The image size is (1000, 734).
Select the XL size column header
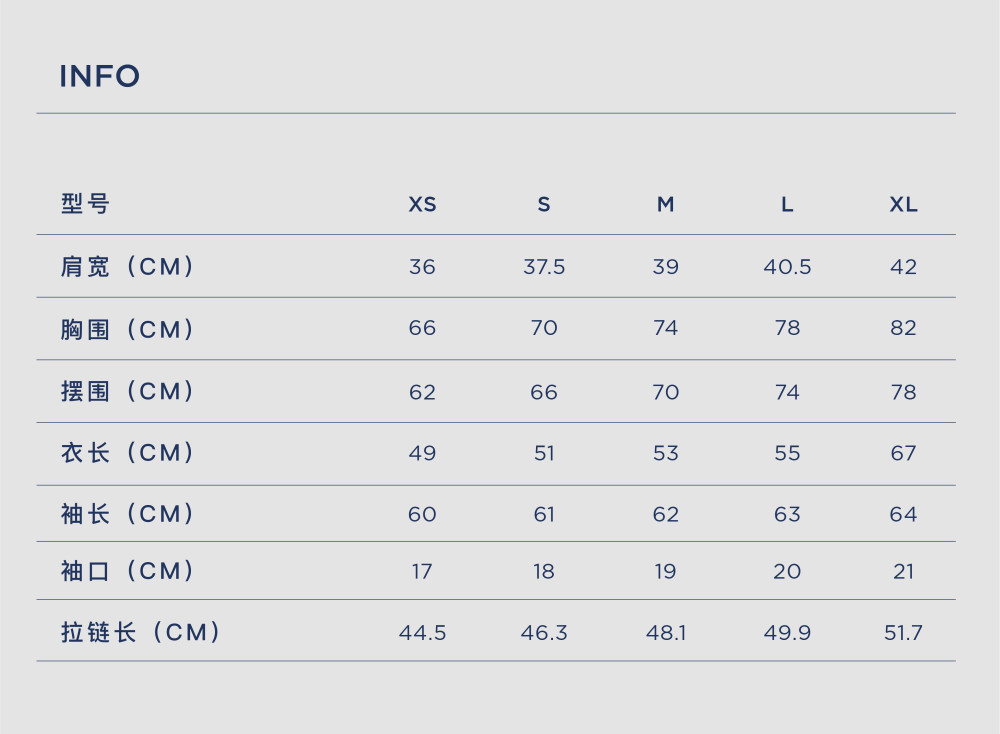[x=903, y=204]
